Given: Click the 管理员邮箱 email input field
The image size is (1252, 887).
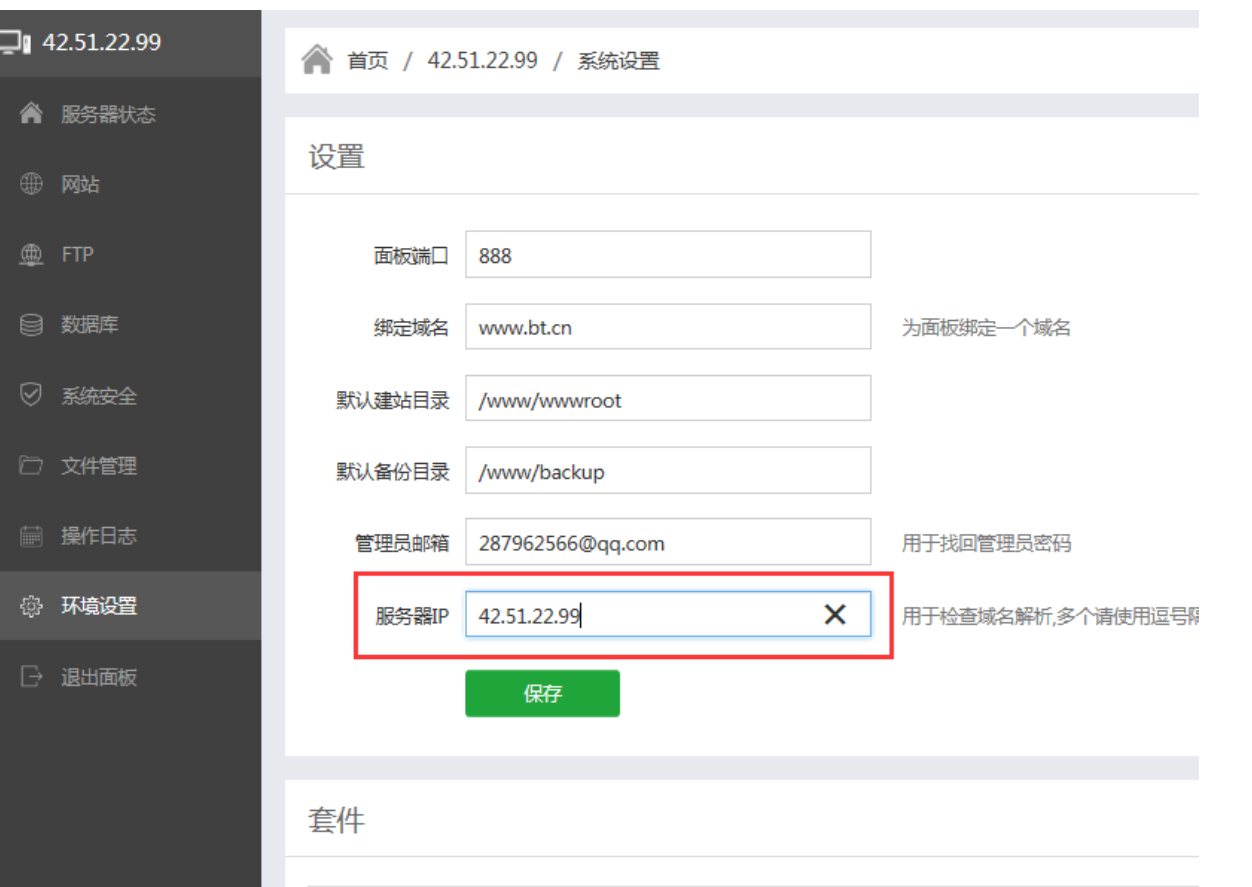Looking at the screenshot, I should pos(667,543).
